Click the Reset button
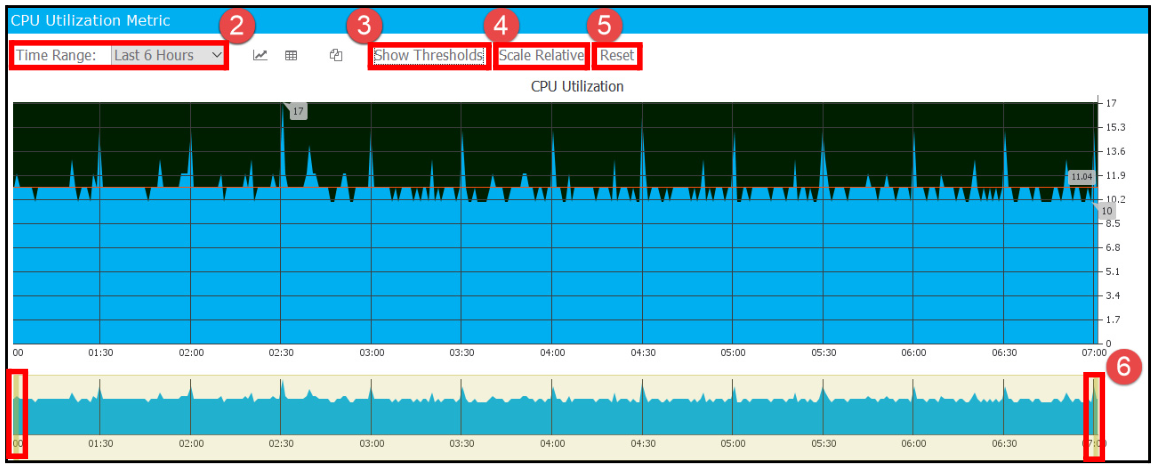The width and height of the screenshot is (1156, 468). tap(617, 55)
